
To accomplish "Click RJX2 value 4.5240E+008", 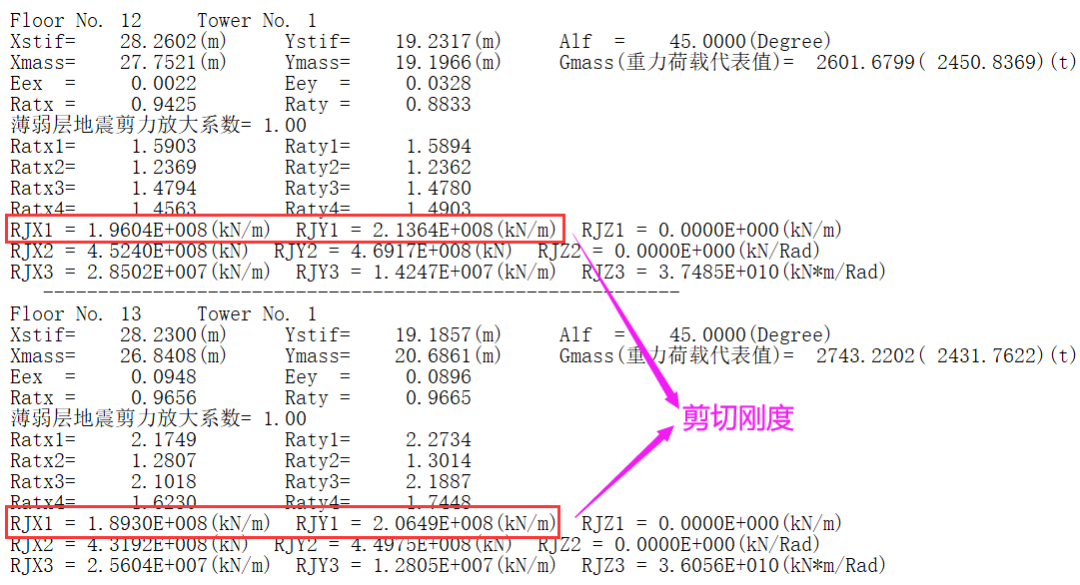I will (147, 251).
